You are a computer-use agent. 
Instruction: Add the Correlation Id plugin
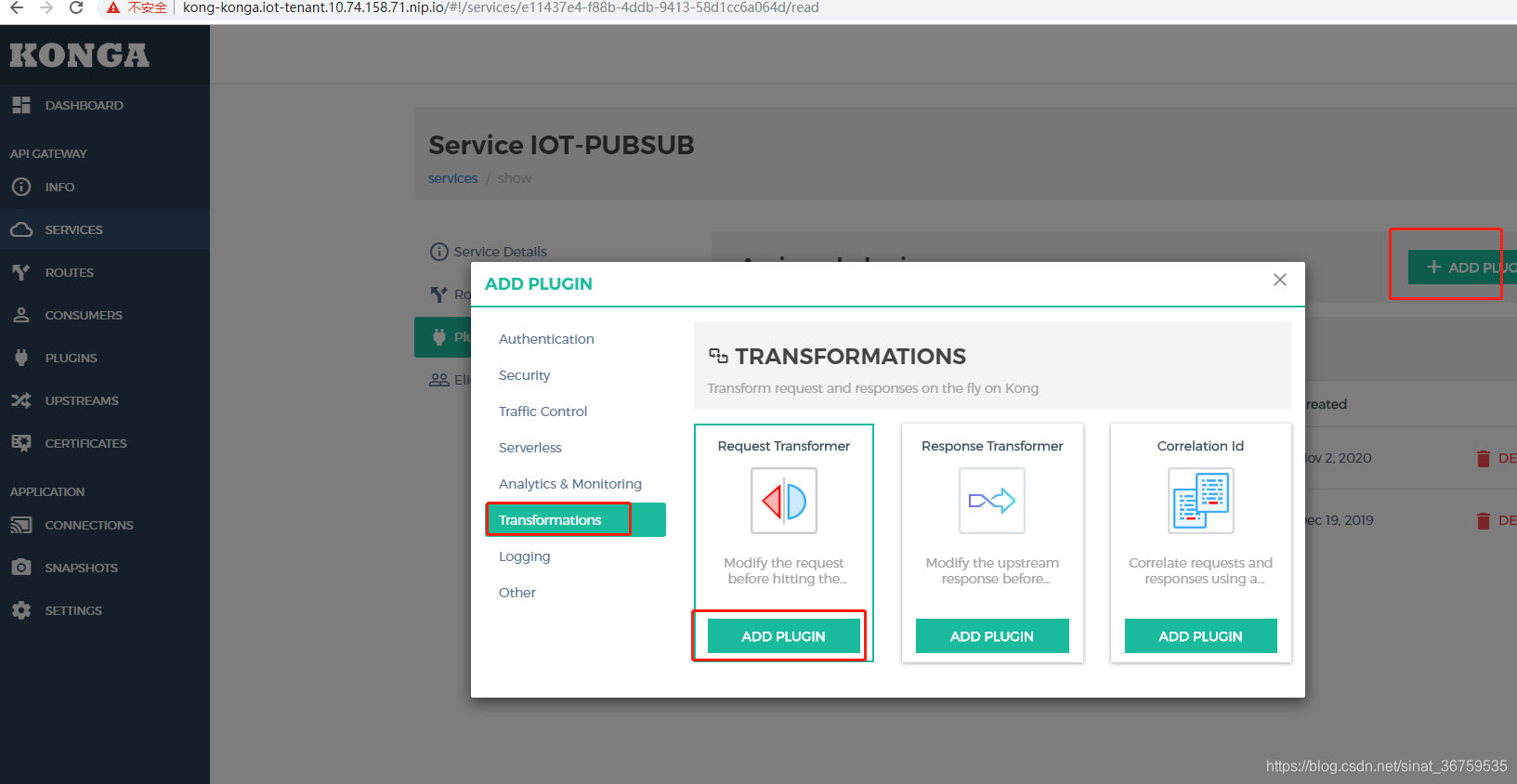coord(1200,636)
